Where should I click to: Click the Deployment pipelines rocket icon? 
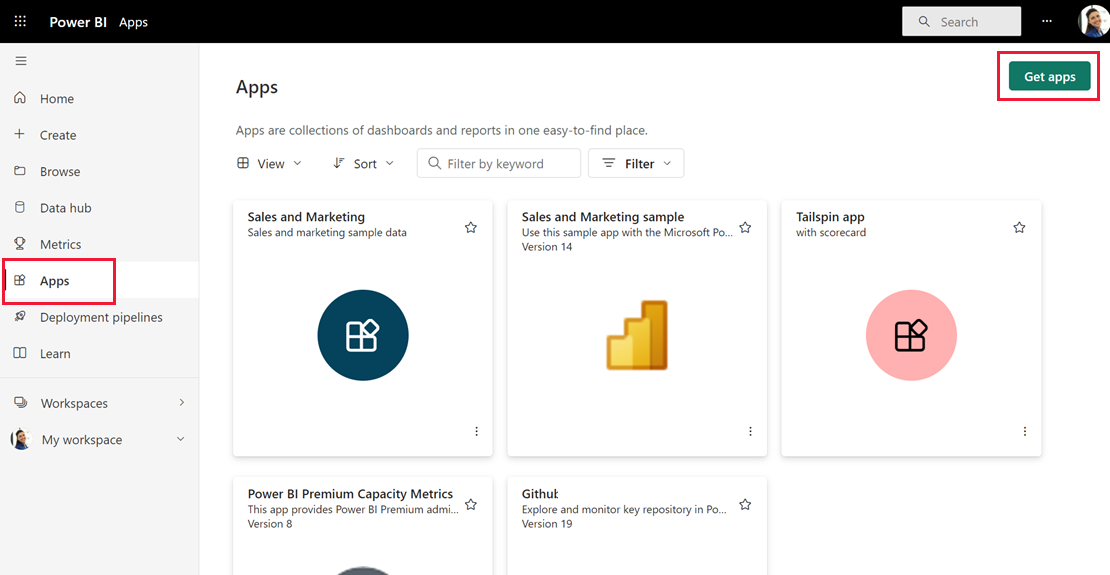point(20,317)
